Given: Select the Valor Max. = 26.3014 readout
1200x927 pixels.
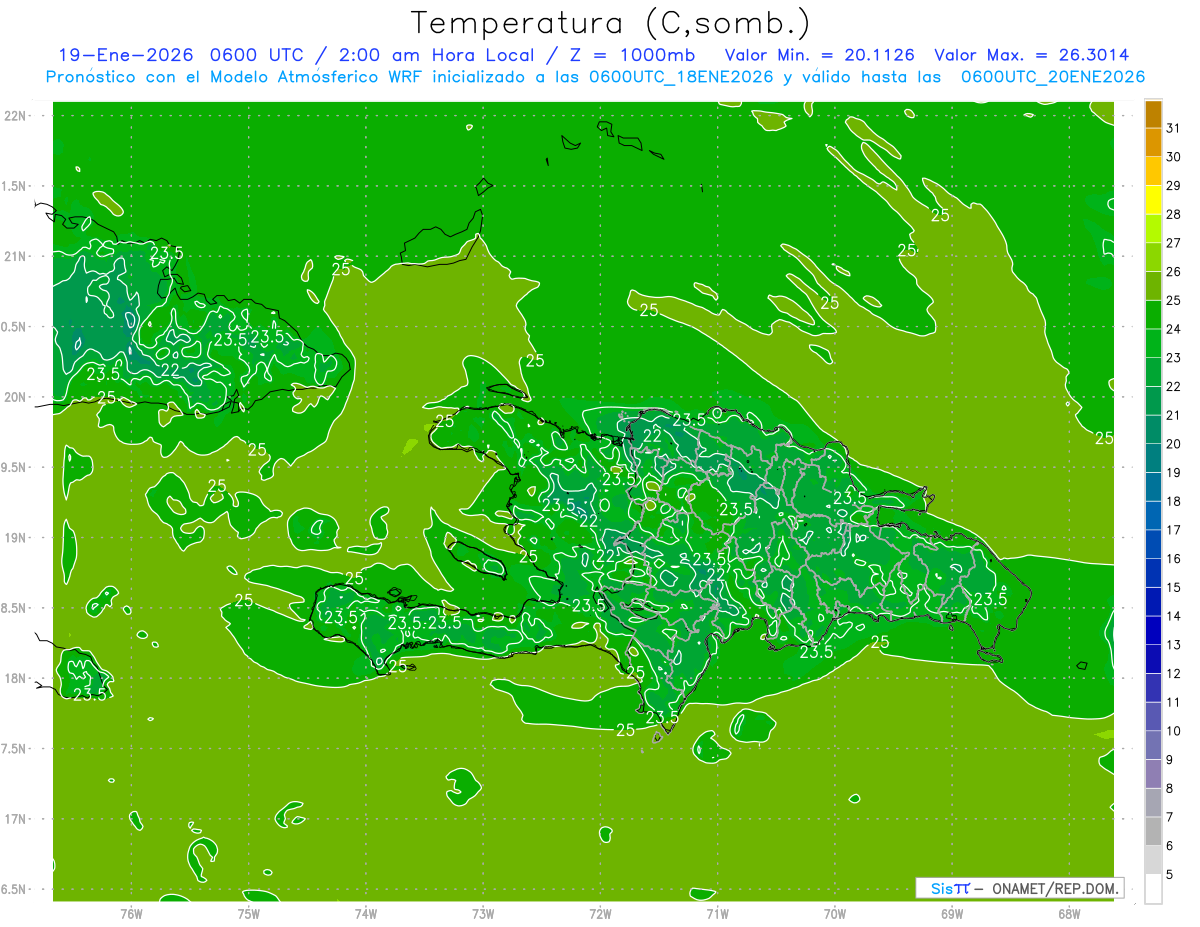Looking at the screenshot, I should (x=1031, y=55).
